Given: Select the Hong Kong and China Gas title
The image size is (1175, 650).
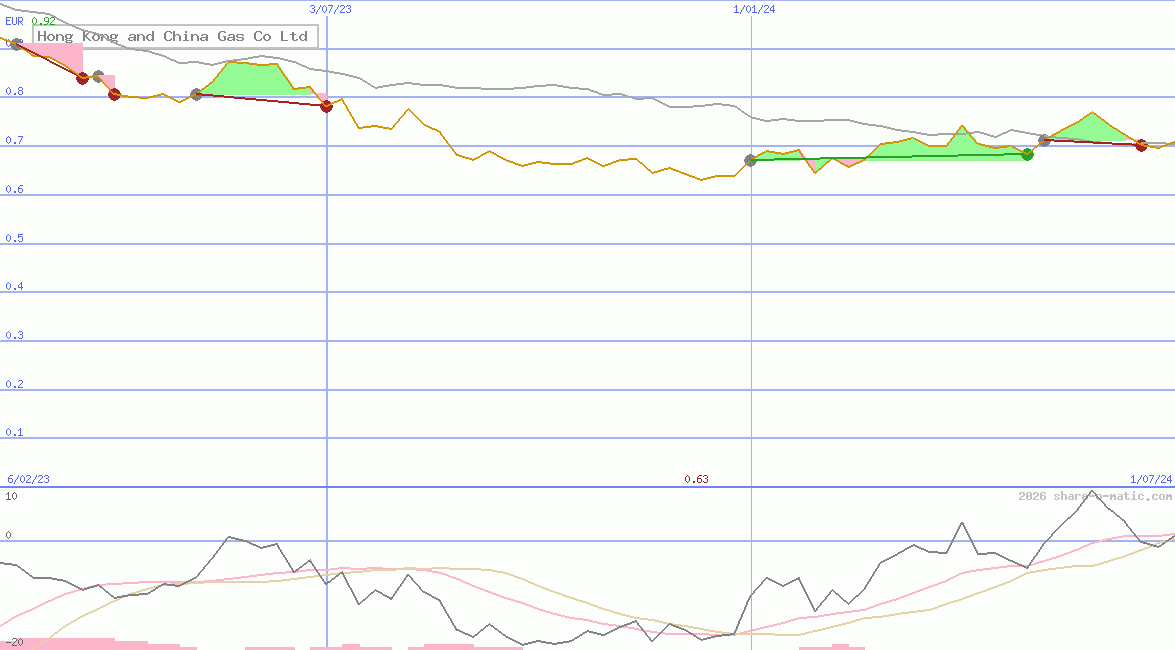Looking at the screenshot, I should [174, 35].
